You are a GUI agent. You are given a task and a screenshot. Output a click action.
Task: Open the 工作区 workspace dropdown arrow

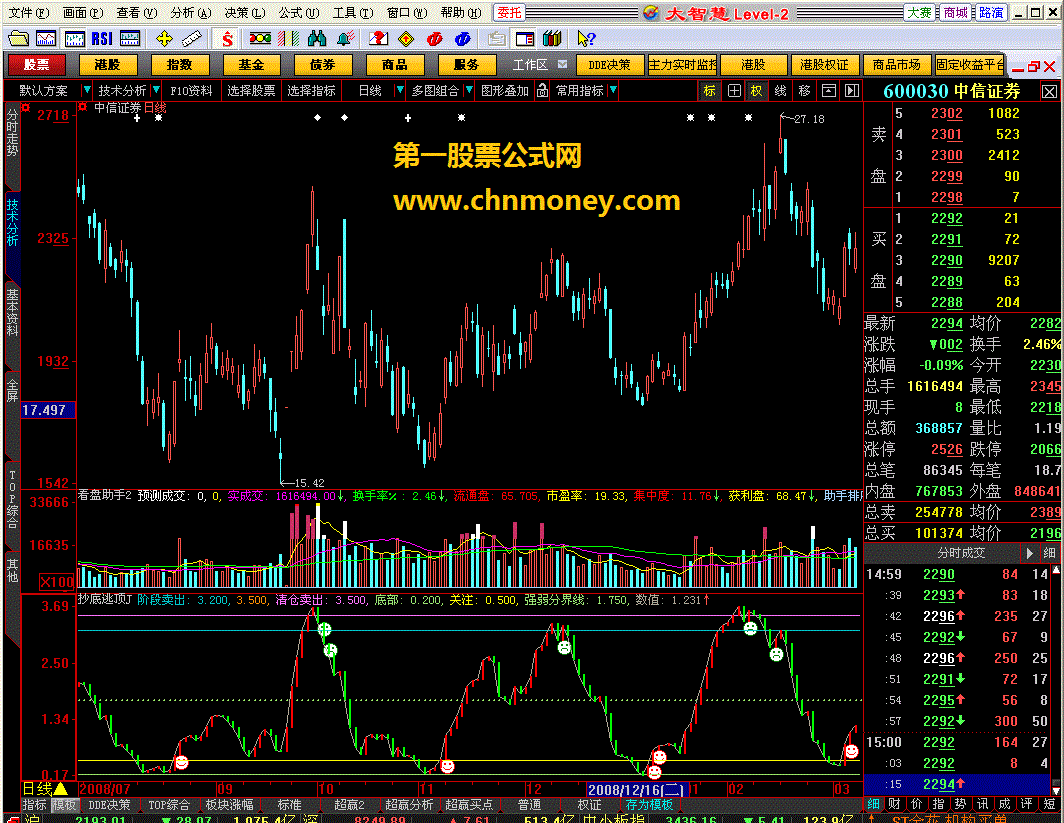tap(562, 64)
